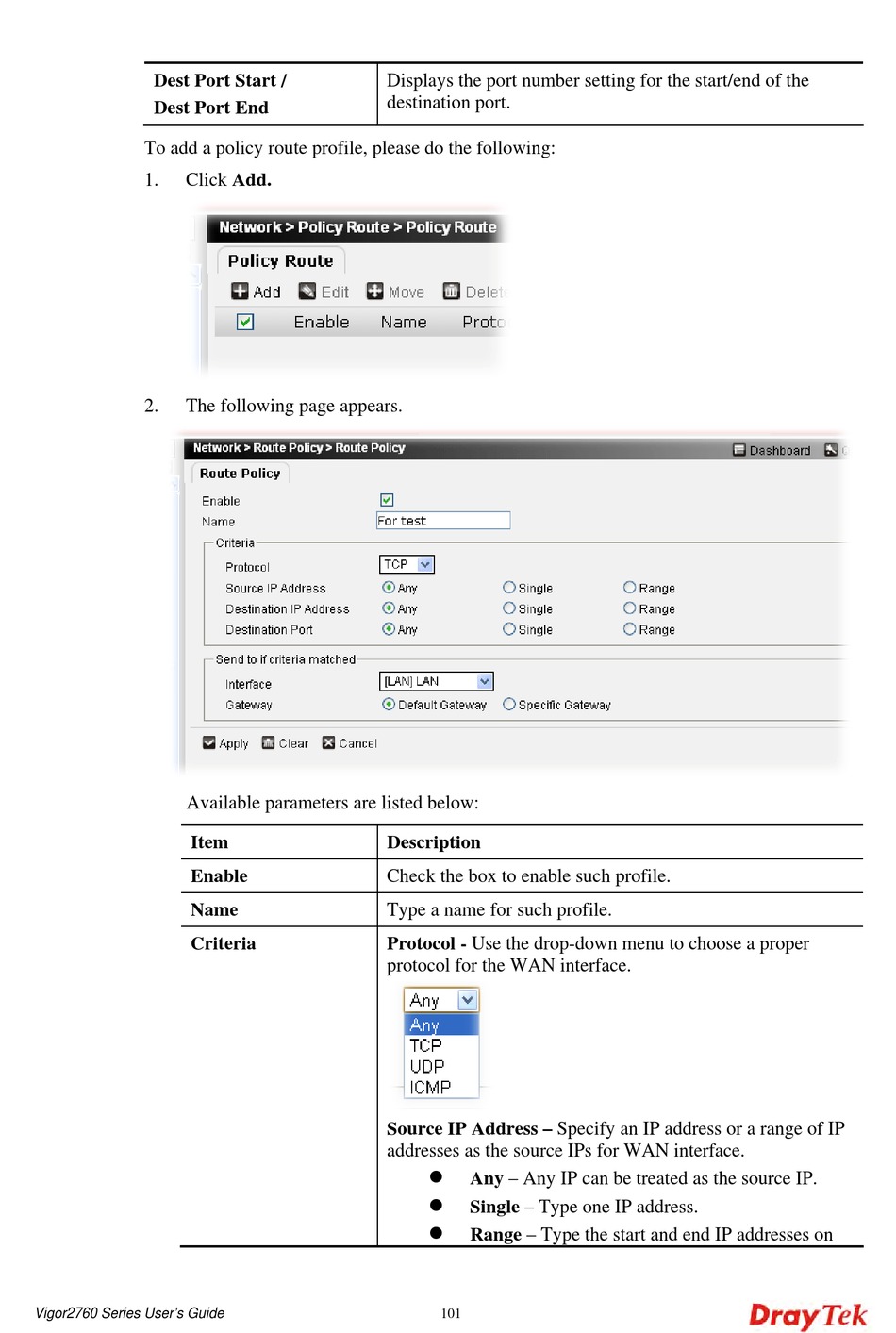Screen dimensions: 896x1333
Task: Click the Name field containing "For test"
Action: (x=443, y=521)
